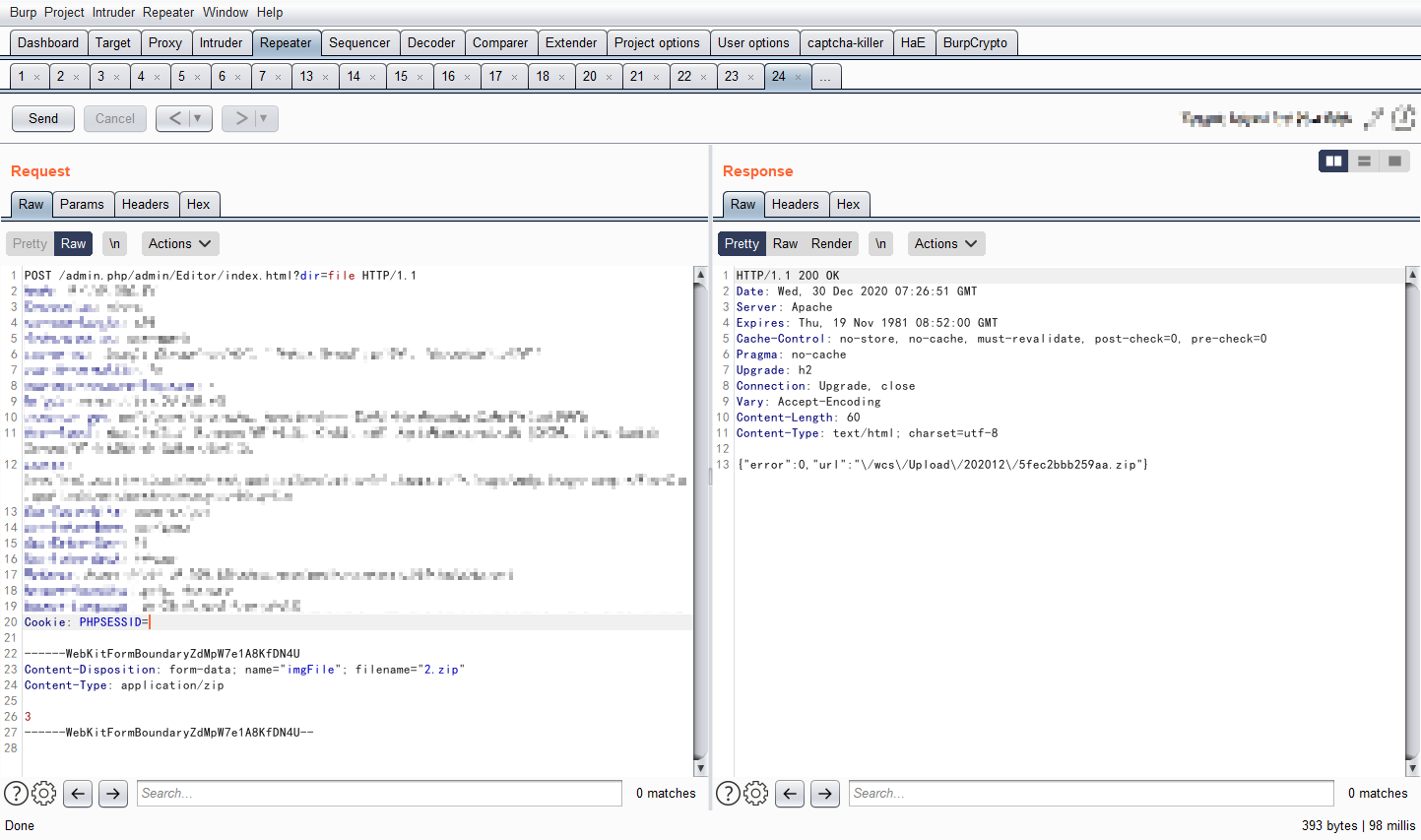This screenshot has width=1421, height=840.
Task: Open the Help menu
Action: point(270,12)
